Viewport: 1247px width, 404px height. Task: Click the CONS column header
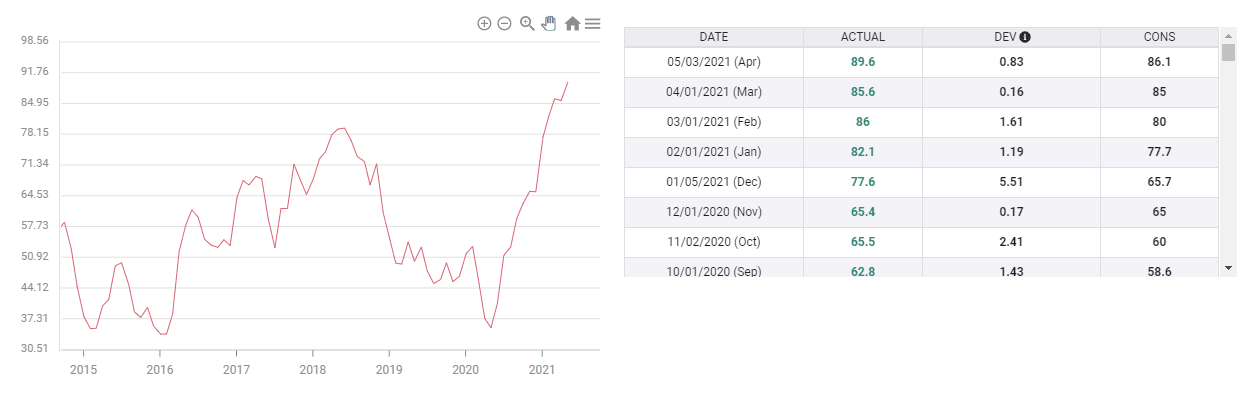pyautogui.click(x=1159, y=37)
